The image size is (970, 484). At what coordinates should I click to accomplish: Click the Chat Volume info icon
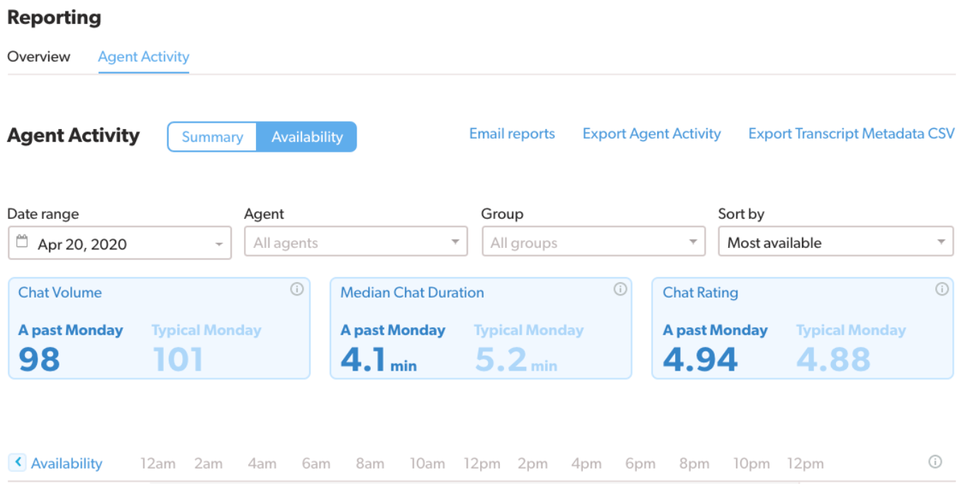pyautogui.click(x=297, y=289)
